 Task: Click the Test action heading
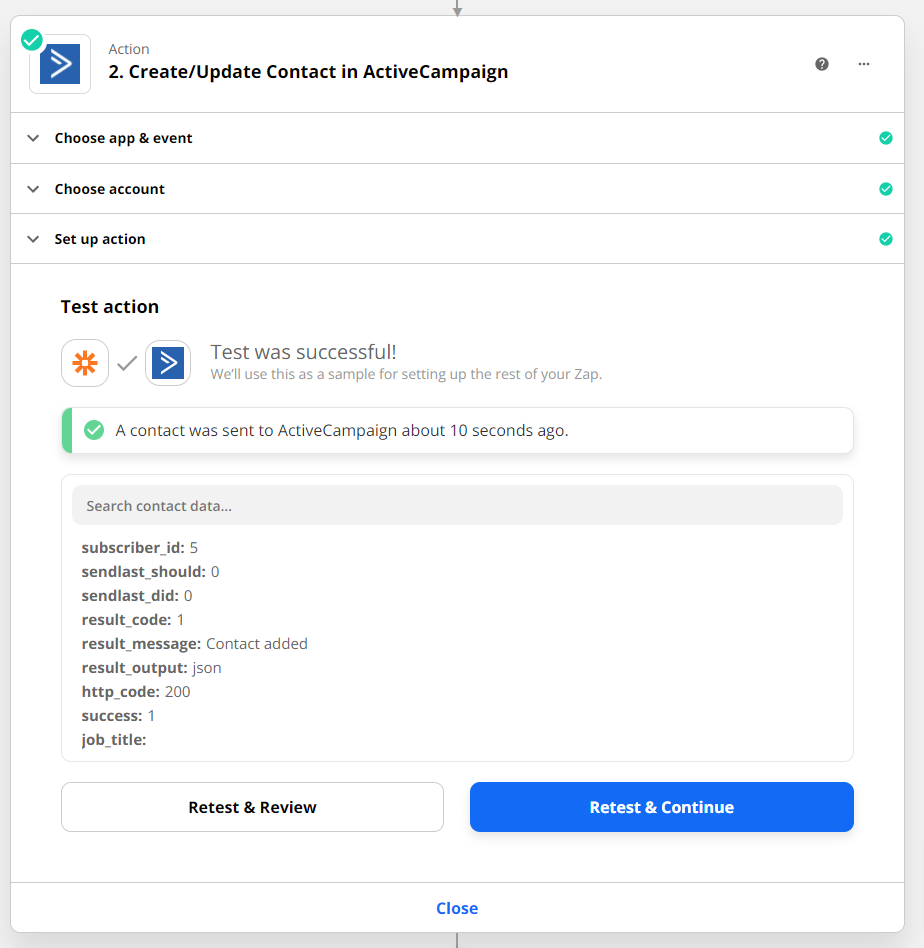coord(109,307)
